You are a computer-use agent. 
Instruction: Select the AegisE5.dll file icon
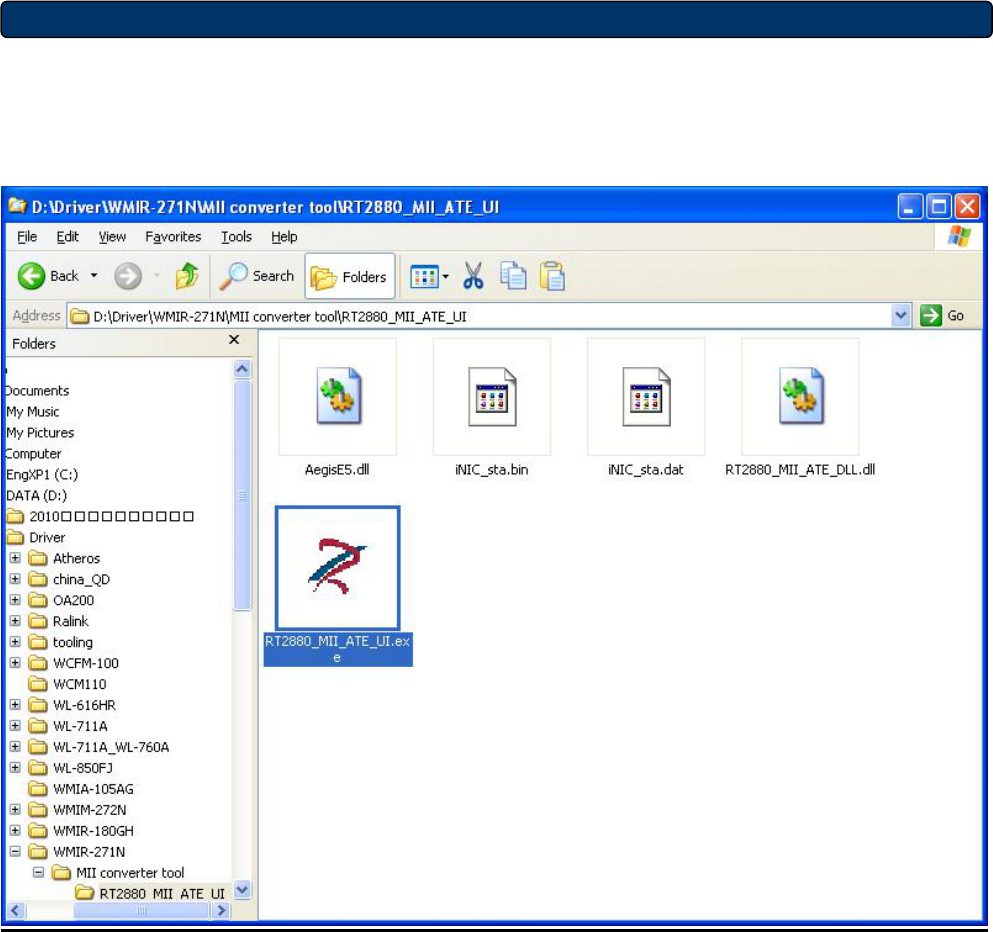click(338, 396)
